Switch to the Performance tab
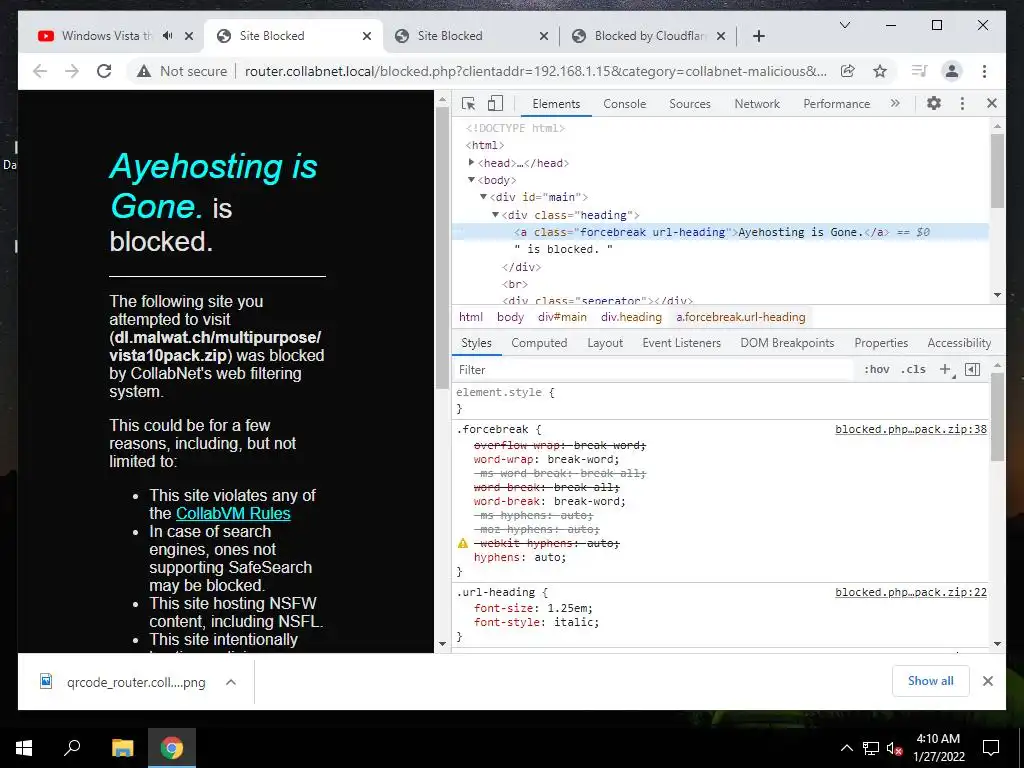Image resolution: width=1024 pixels, height=768 pixels. pyautogui.click(x=837, y=104)
